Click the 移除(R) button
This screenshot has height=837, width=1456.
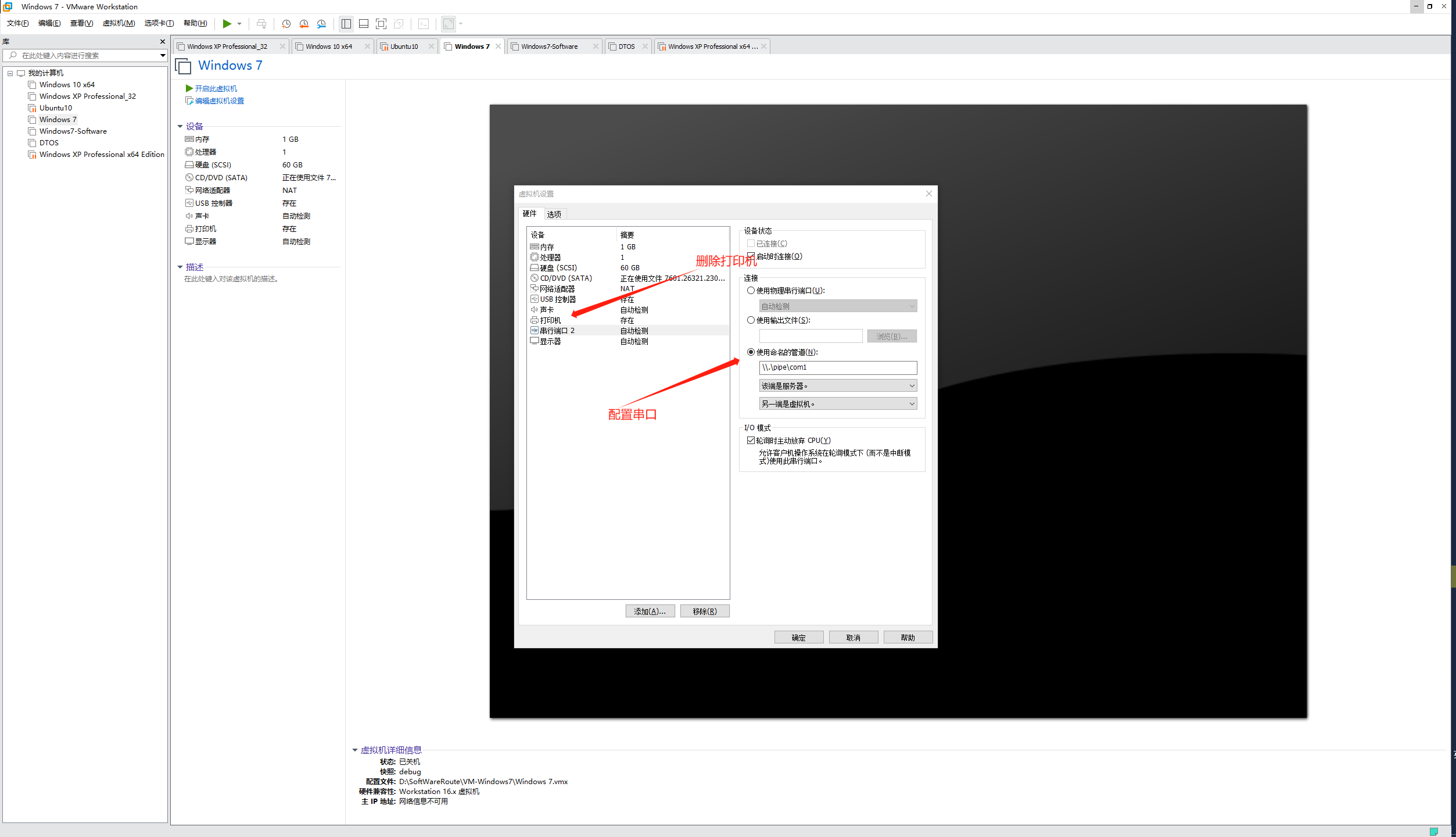point(704,611)
